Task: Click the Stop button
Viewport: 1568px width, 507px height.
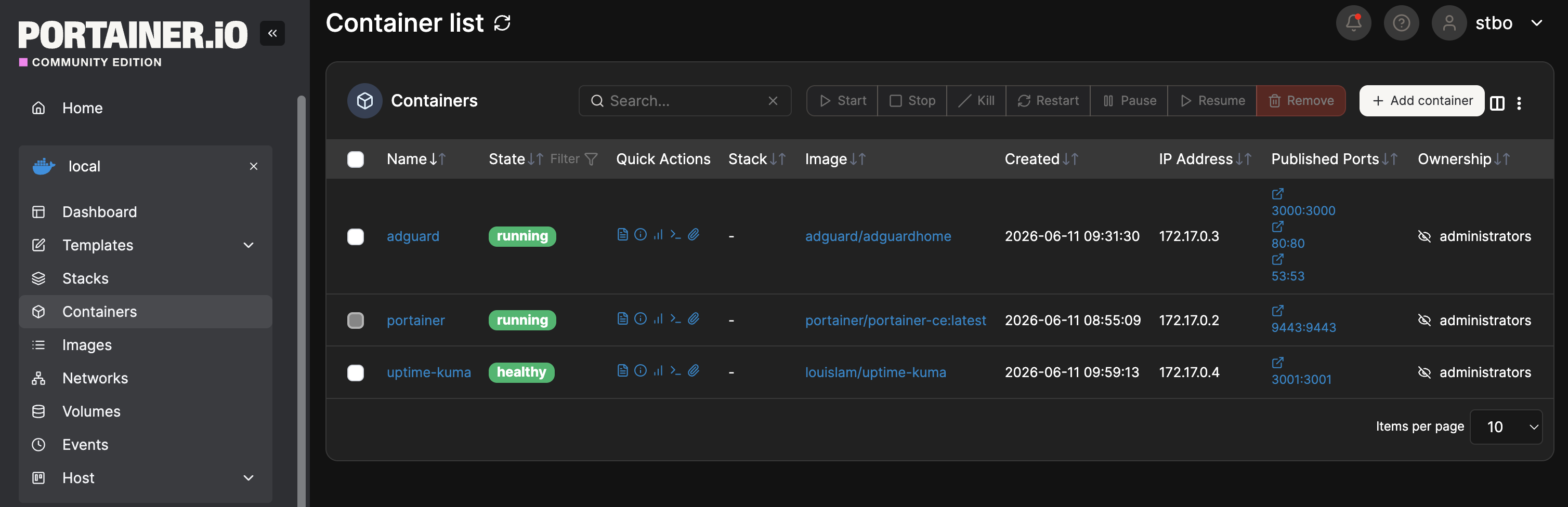Action: [912, 101]
